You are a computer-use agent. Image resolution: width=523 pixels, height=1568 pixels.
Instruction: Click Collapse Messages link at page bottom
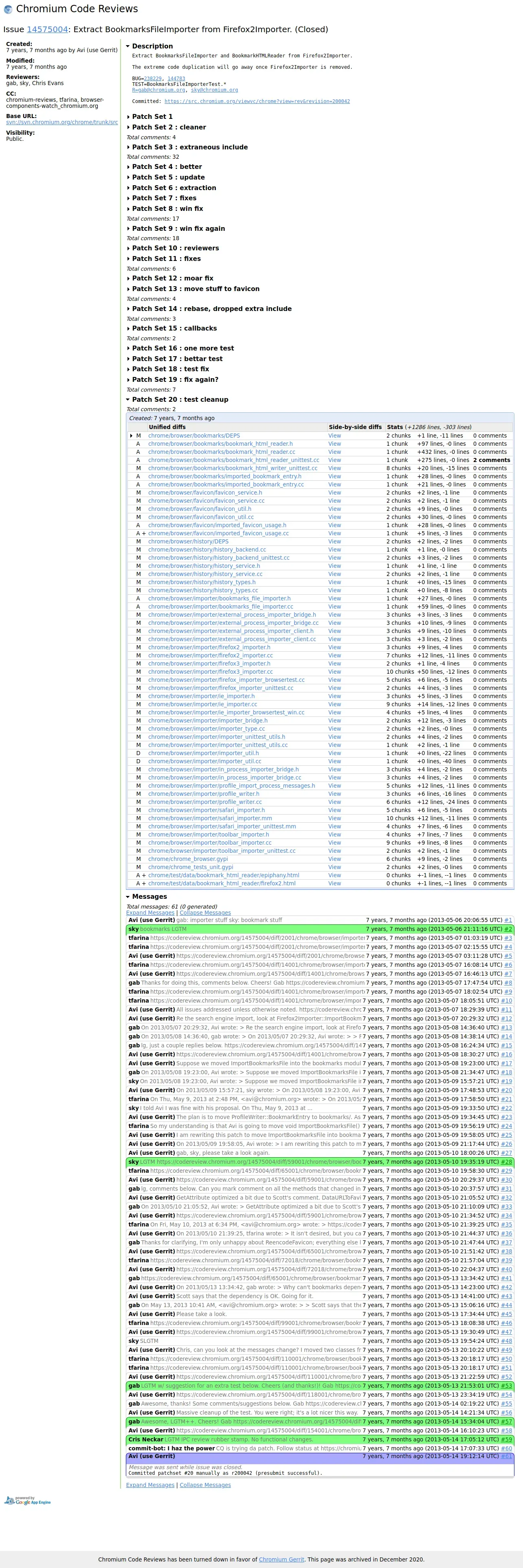pyautogui.click(x=205, y=1485)
